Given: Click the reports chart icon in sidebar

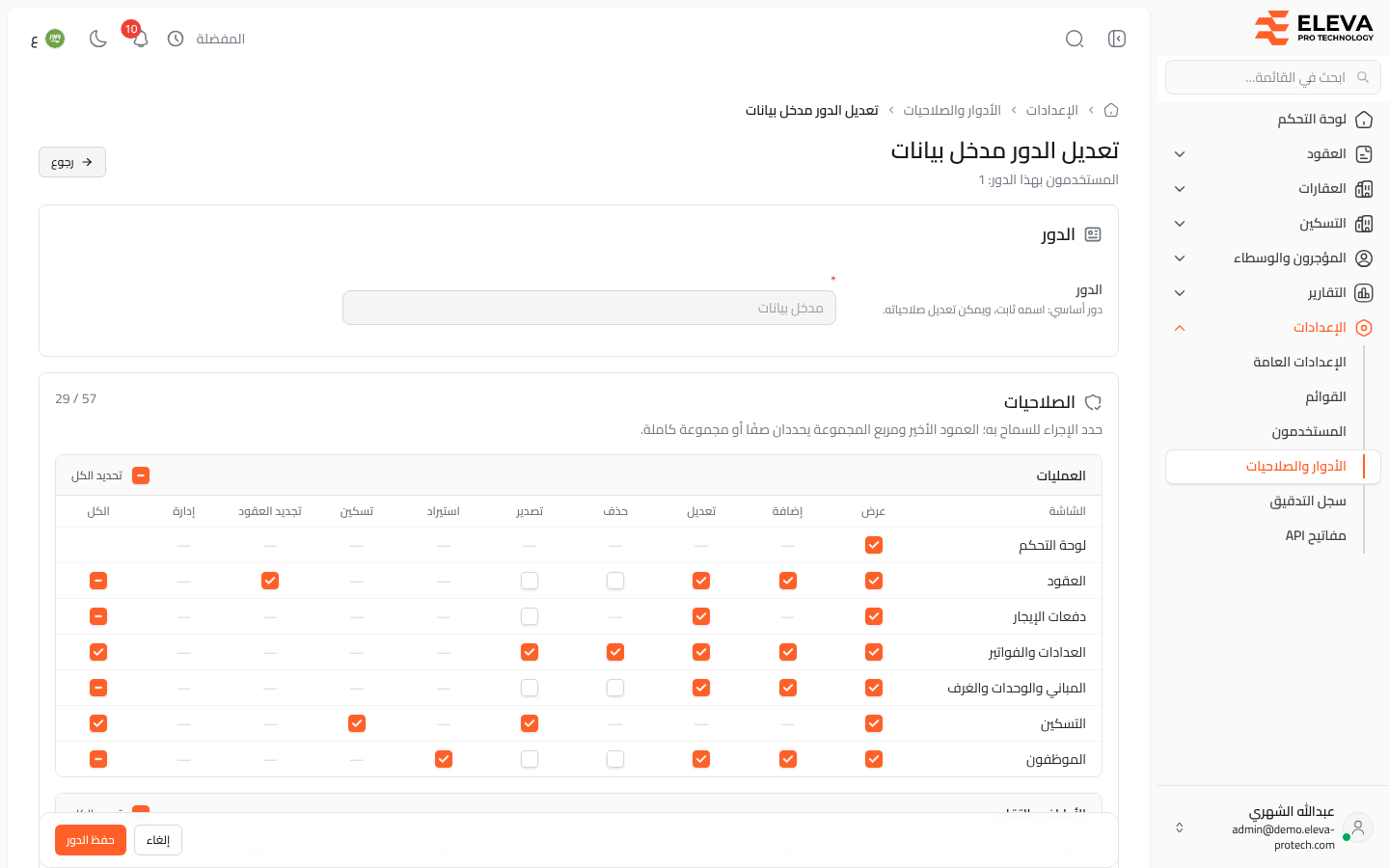Looking at the screenshot, I should tap(1364, 293).
